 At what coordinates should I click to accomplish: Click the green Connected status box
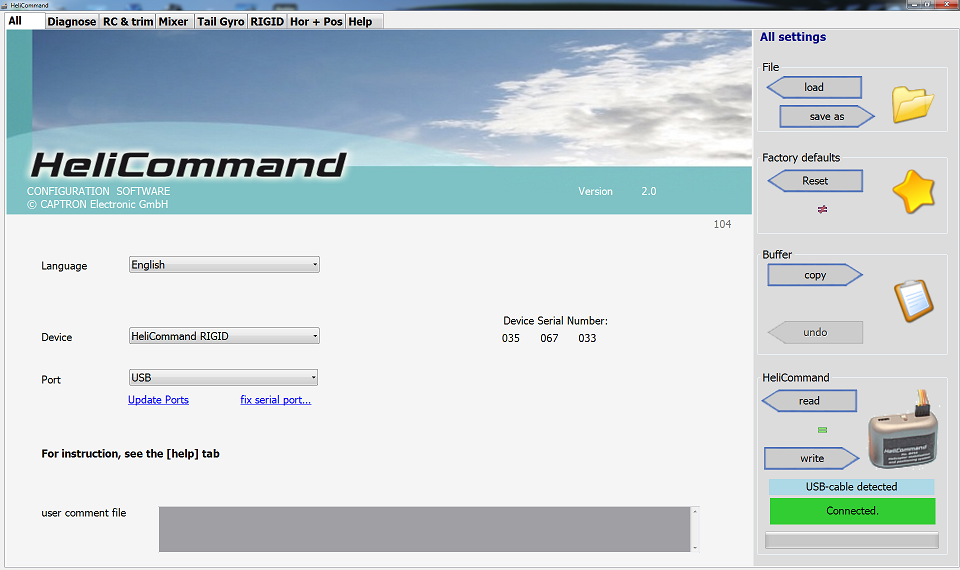click(852, 511)
